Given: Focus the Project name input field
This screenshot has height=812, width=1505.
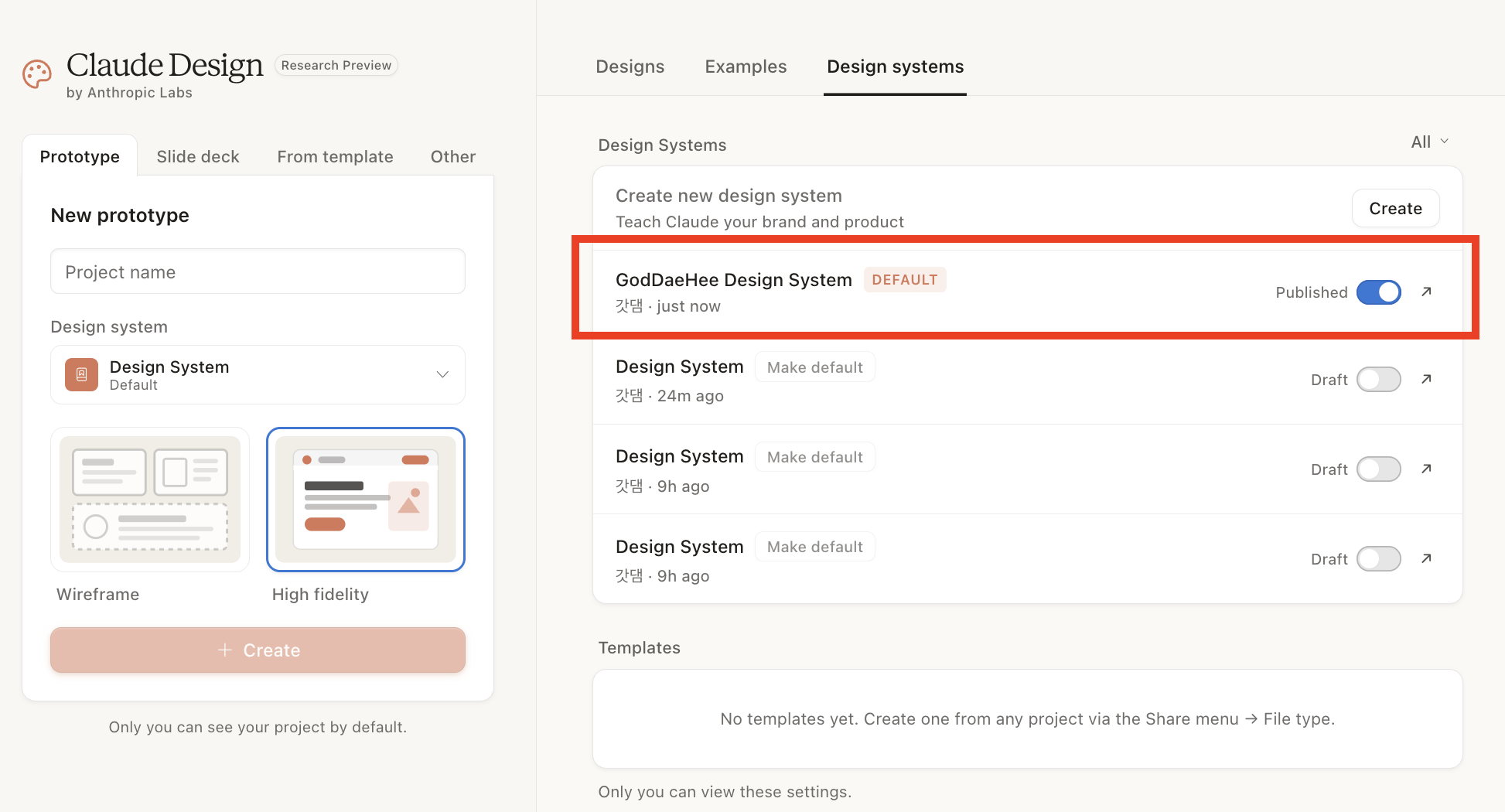Looking at the screenshot, I should (258, 271).
